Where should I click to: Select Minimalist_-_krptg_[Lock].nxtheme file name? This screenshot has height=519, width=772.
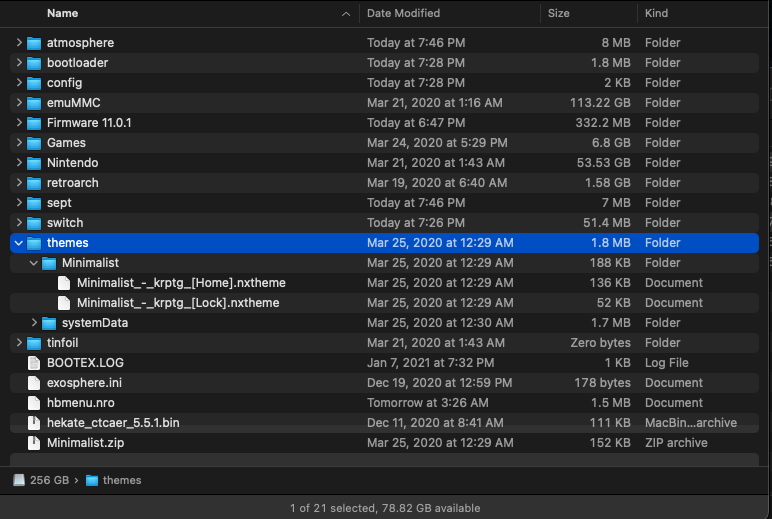(178, 303)
